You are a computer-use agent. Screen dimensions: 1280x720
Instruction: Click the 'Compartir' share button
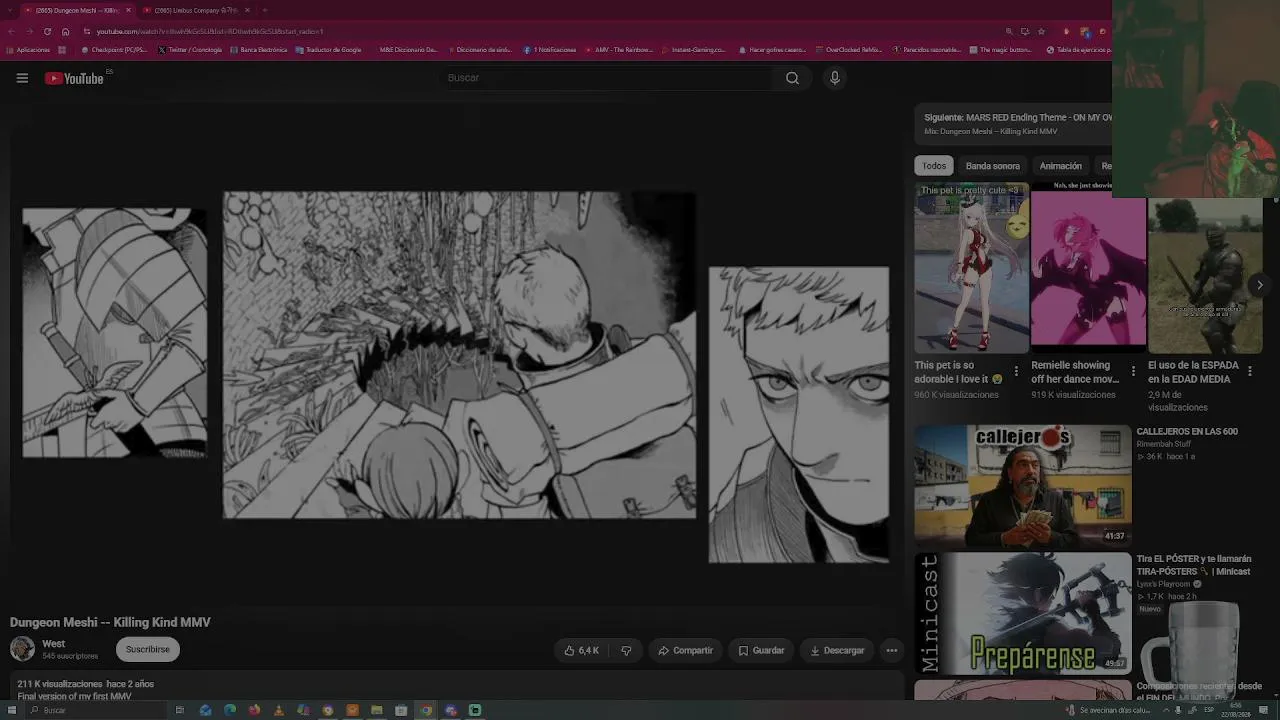(x=685, y=650)
